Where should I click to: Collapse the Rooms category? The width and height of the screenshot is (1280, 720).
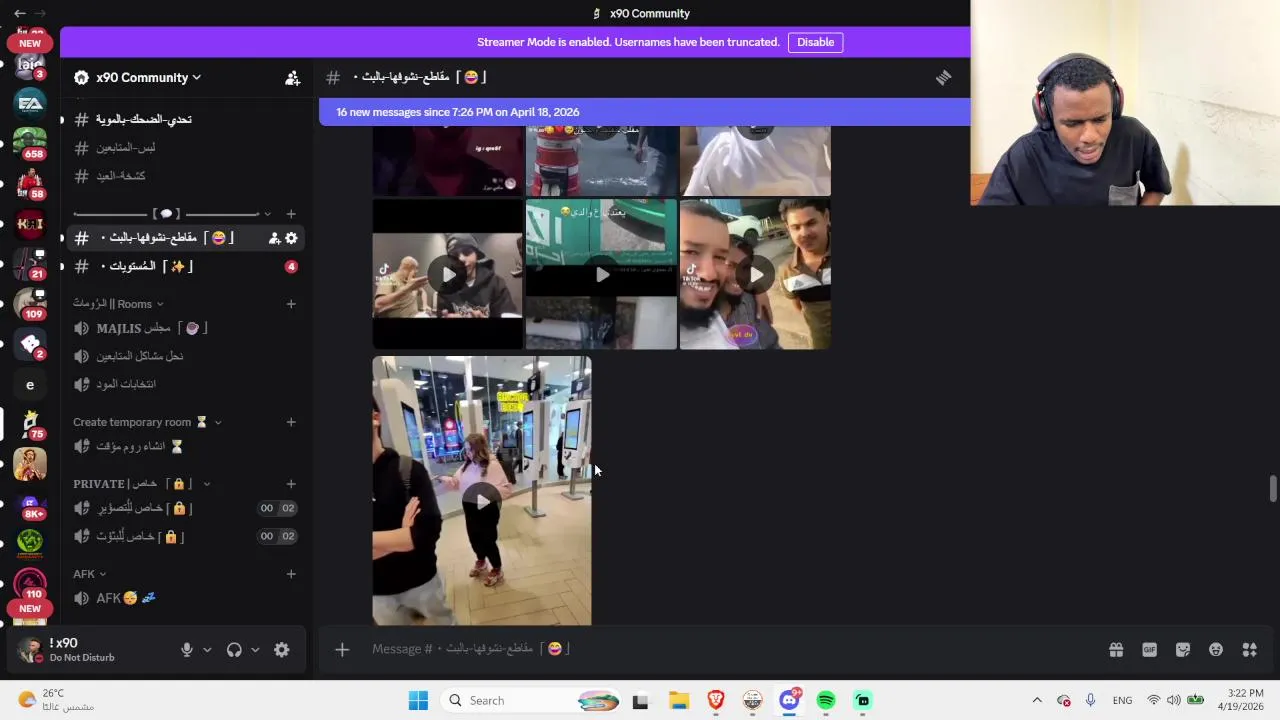pos(118,304)
